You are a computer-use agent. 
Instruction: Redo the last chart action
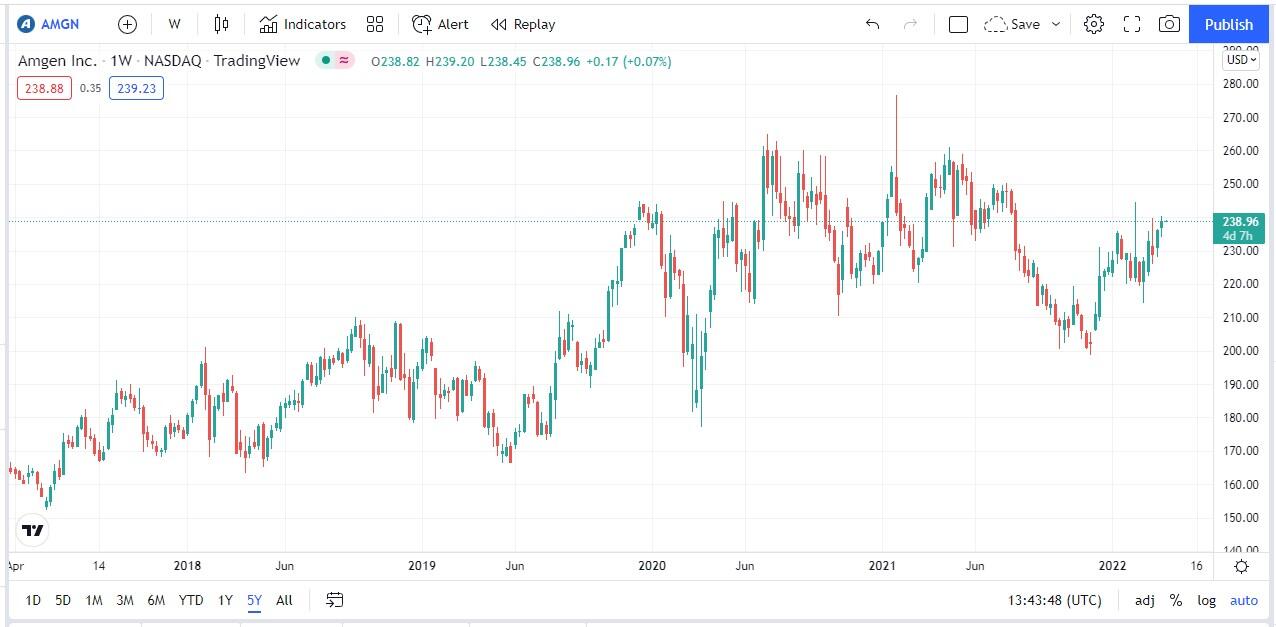click(910, 24)
